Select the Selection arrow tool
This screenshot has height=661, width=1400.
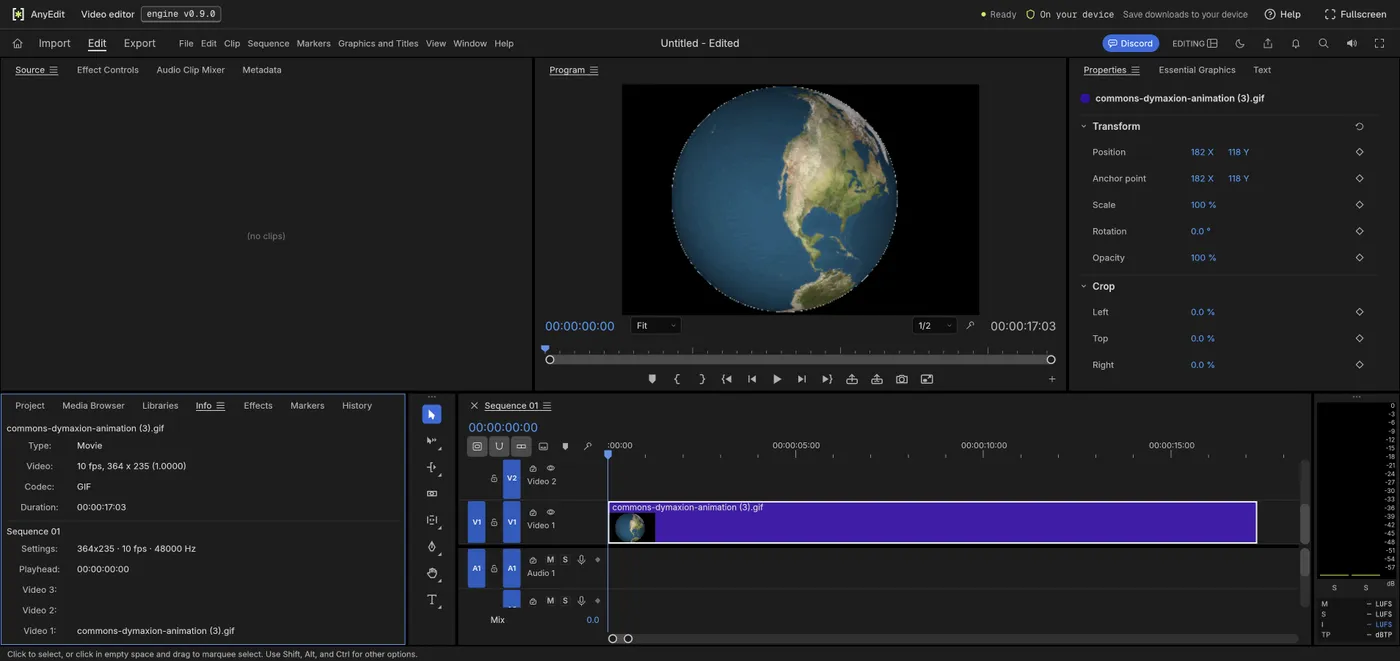click(x=432, y=414)
